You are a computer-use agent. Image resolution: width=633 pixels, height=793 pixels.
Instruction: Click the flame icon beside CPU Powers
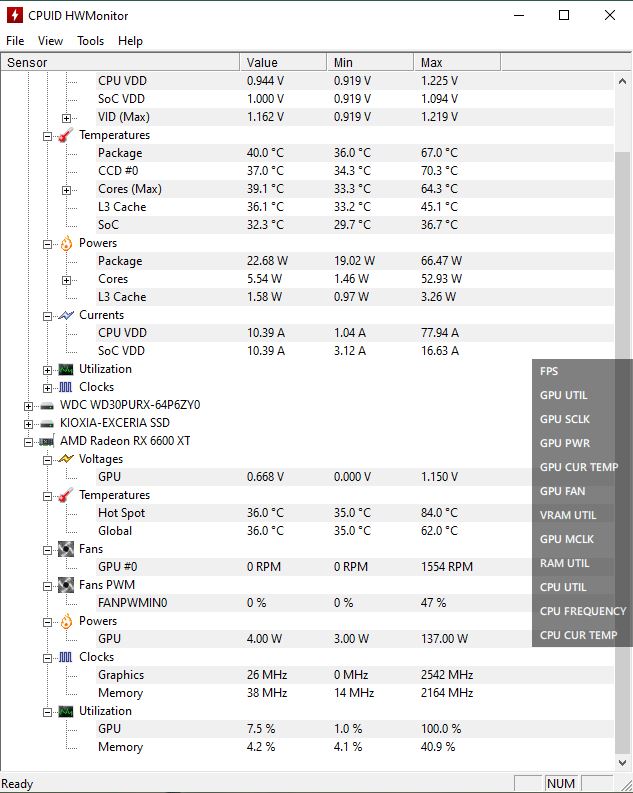65,243
